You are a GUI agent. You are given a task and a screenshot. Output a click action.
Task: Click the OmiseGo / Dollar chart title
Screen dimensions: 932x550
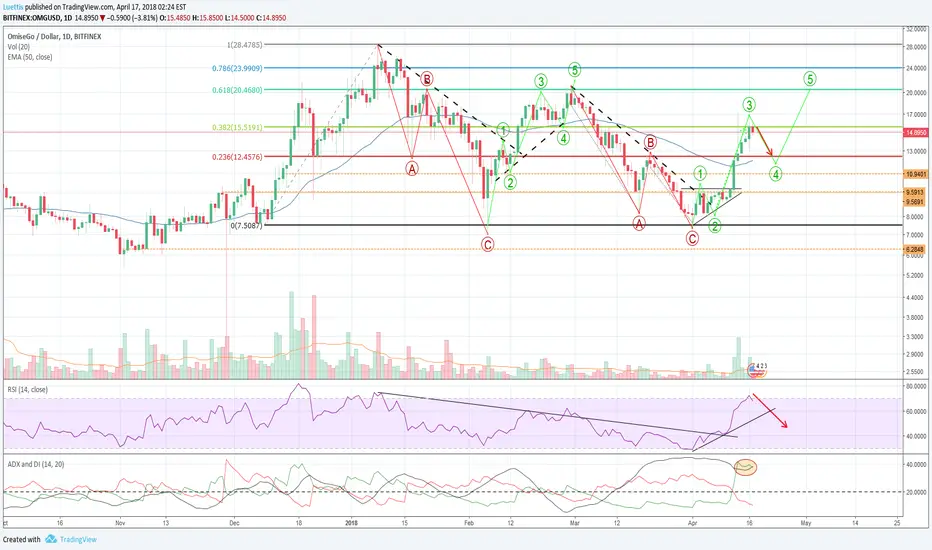pyautogui.click(x=55, y=36)
